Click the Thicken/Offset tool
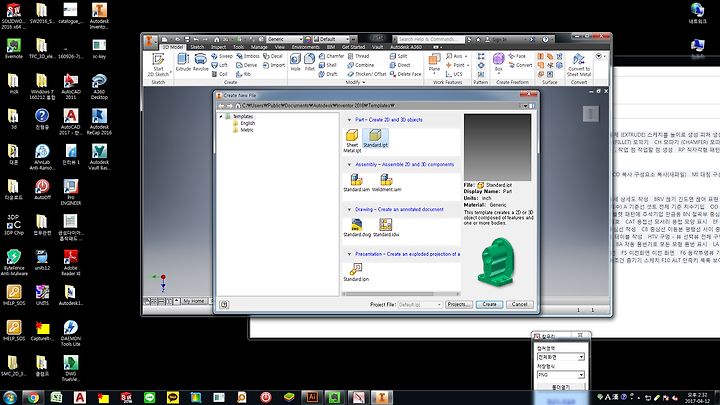This screenshot has height=405, width=720. tap(367, 74)
